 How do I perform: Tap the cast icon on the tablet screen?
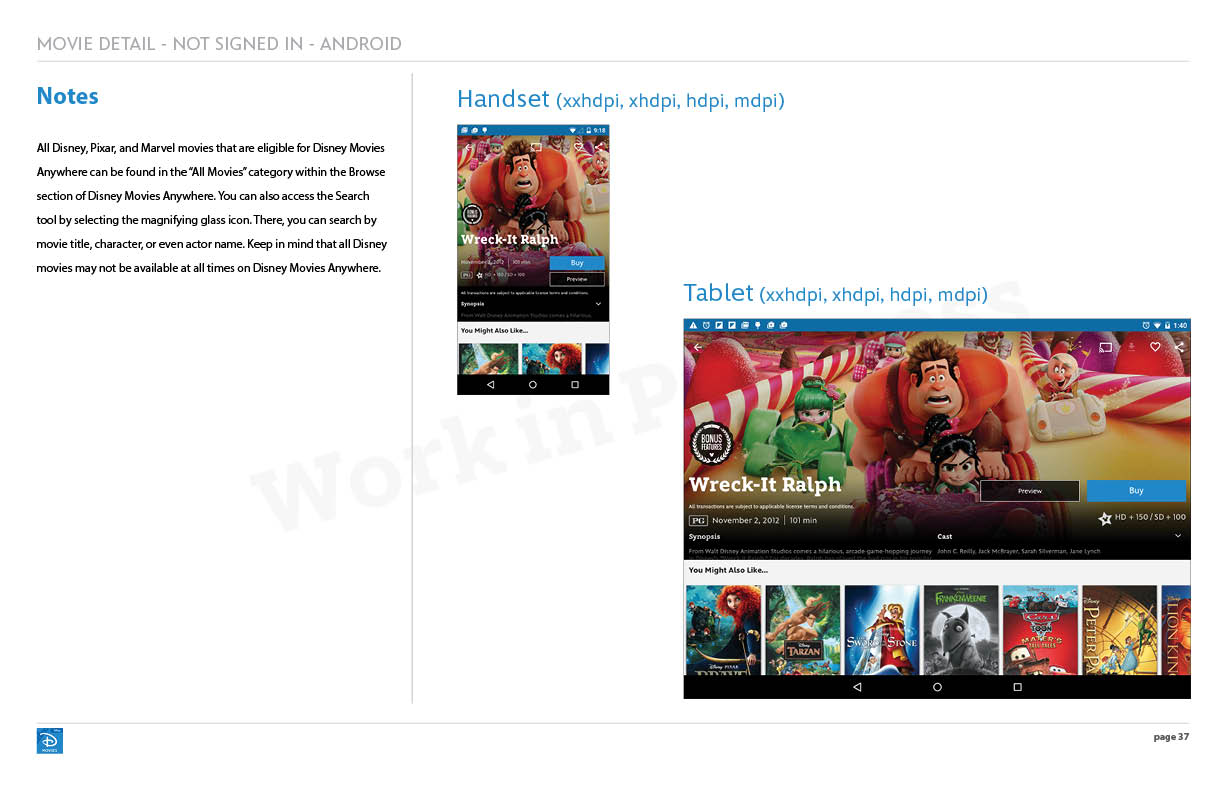[1106, 347]
